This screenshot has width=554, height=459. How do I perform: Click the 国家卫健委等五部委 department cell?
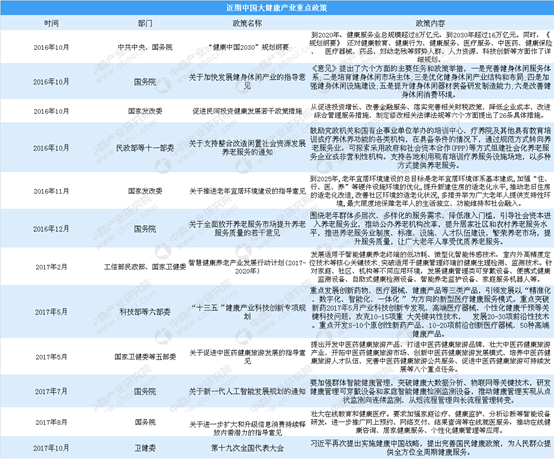[x=145, y=357]
